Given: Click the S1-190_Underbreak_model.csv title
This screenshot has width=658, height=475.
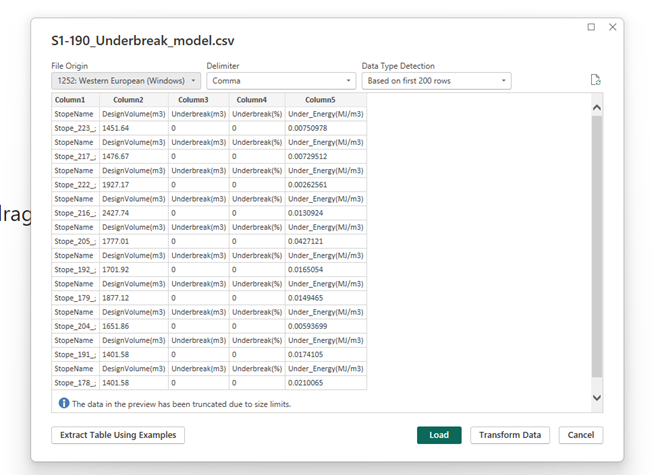Looking at the screenshot, I should [143, 41].
